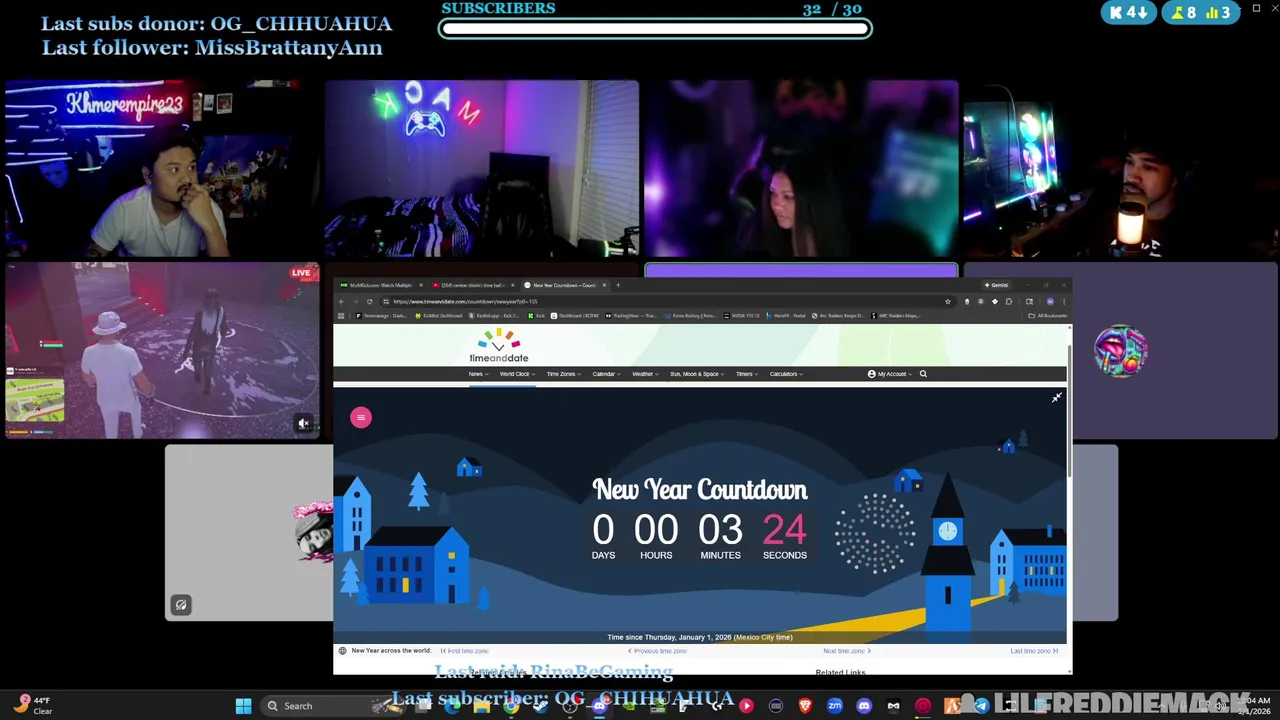Open the weather widget showing 44°F
This screenshot has height=720, width=1280.
click(x=32, y=705)
